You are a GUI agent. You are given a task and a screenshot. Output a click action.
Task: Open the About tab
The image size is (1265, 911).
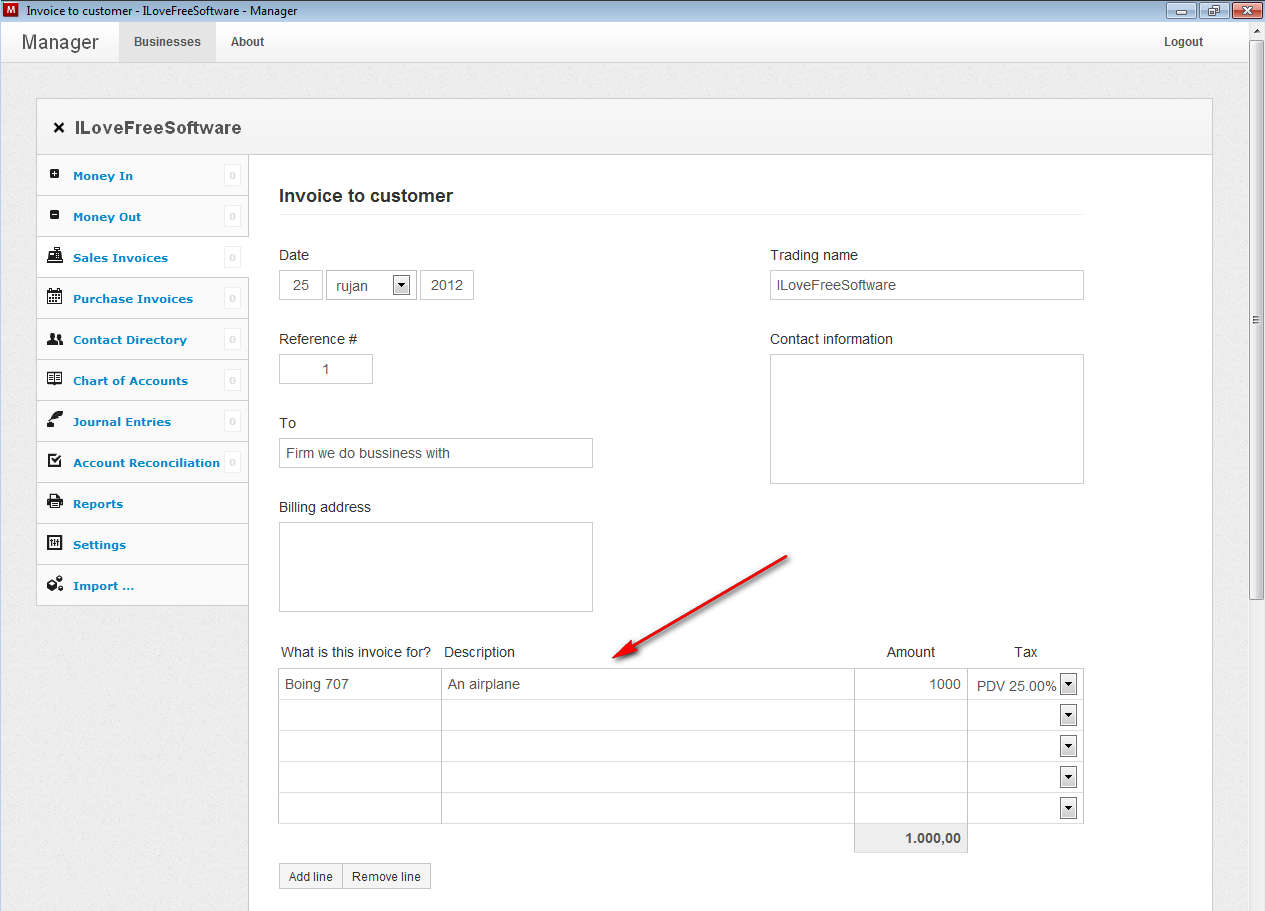tap(247, 42)
